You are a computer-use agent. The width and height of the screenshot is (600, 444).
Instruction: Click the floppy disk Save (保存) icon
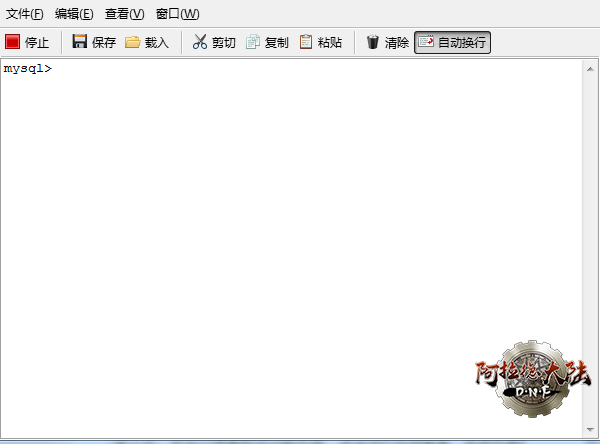pos(80,42)
